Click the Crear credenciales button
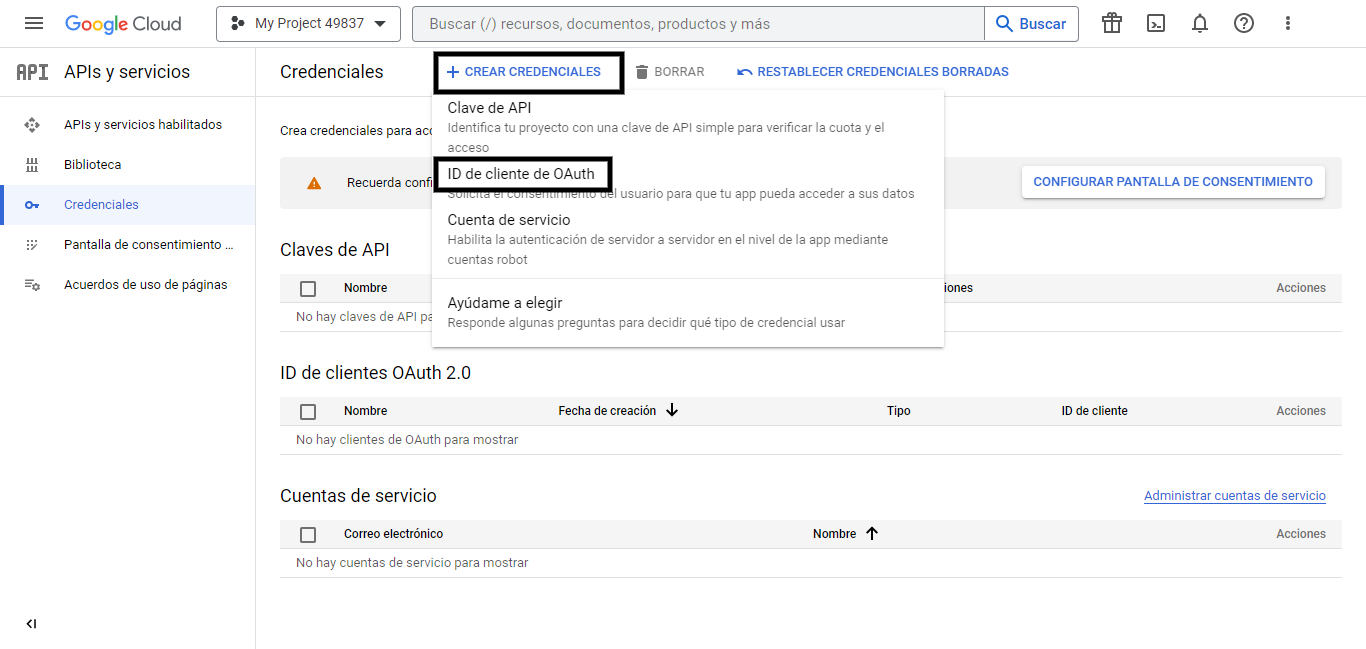The width and height of the screenshot is (1366, 649). [x=524, y=72]
